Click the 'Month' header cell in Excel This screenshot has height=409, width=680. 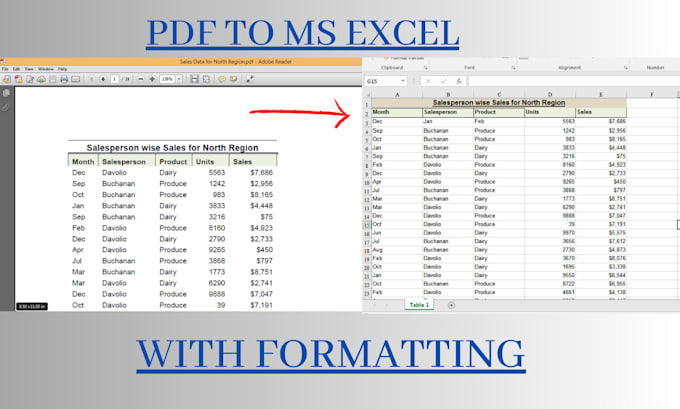(x=397, y=112)
